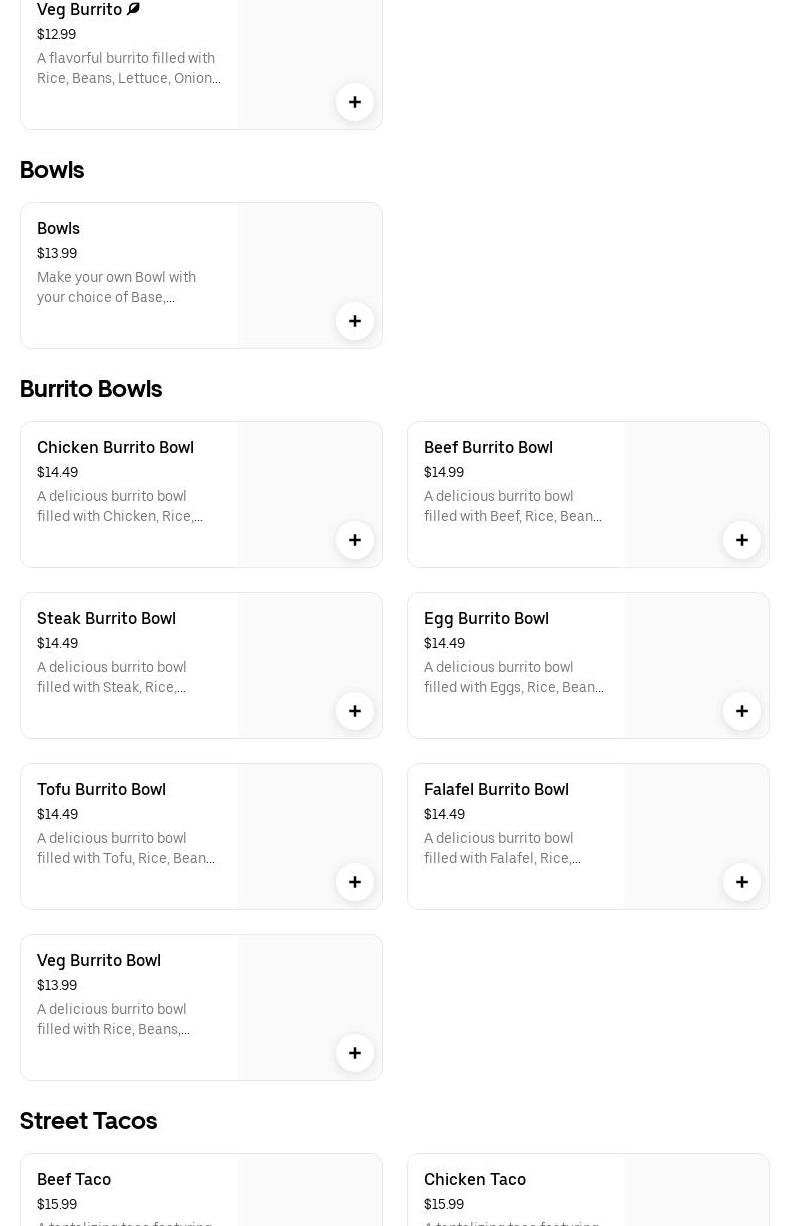Add Veg Burrito to cart
Image resolution: width=804 pixels, height=1226 pixels.
[x=354, y=102]
